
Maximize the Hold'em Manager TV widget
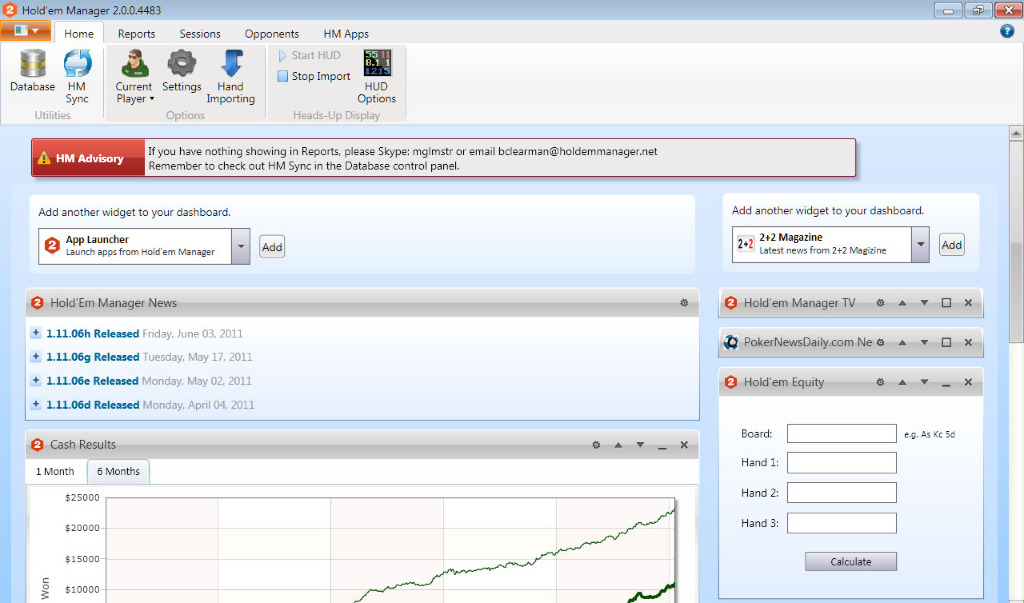(946, 303)
